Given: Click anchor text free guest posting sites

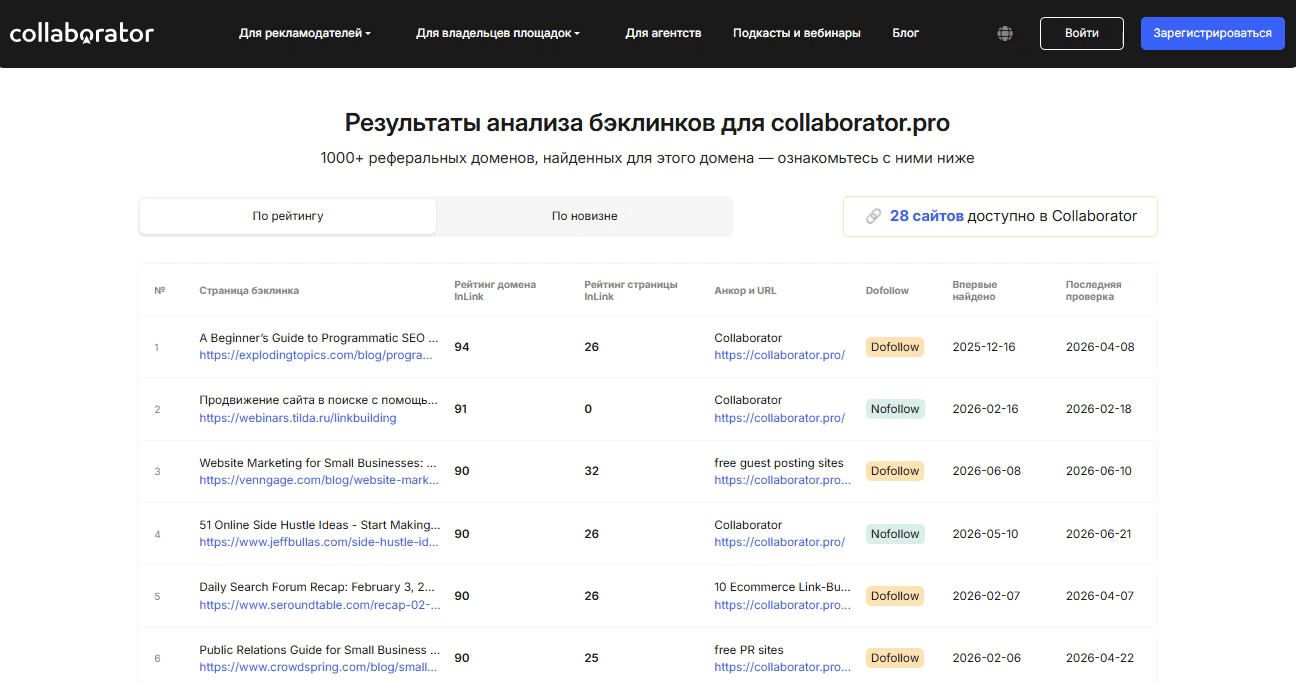Looking at the screenshot, I should (779, 463).
